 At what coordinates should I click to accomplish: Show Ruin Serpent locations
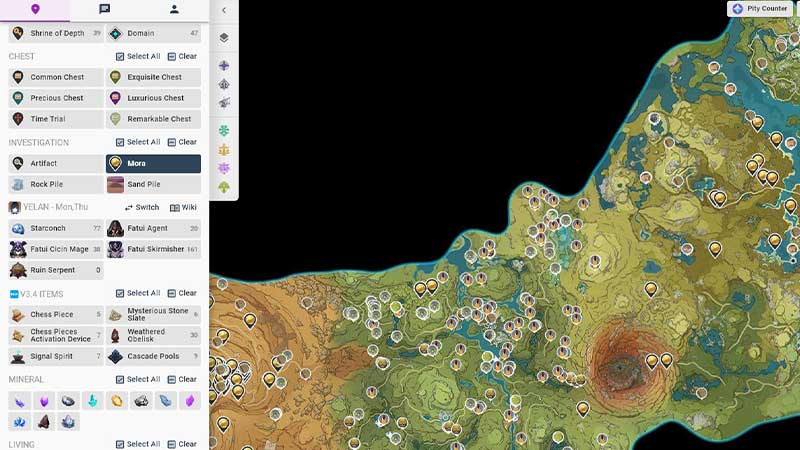[56, 270]
